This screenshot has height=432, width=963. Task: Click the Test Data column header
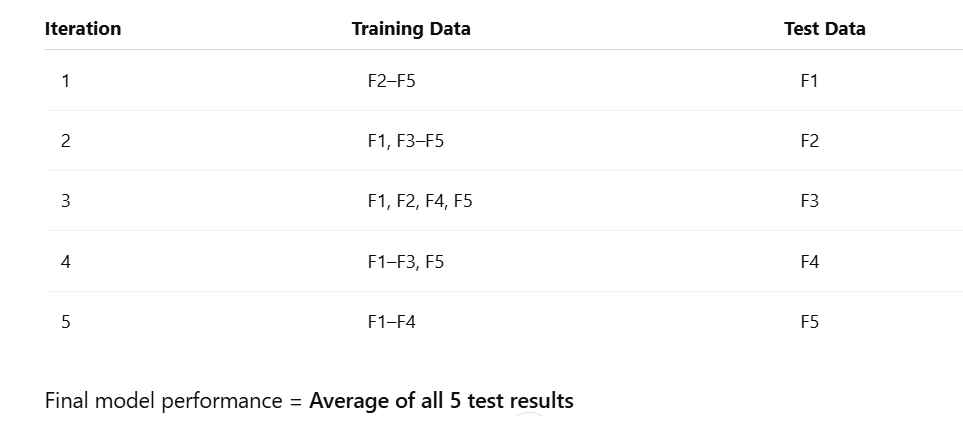point(824,29)
